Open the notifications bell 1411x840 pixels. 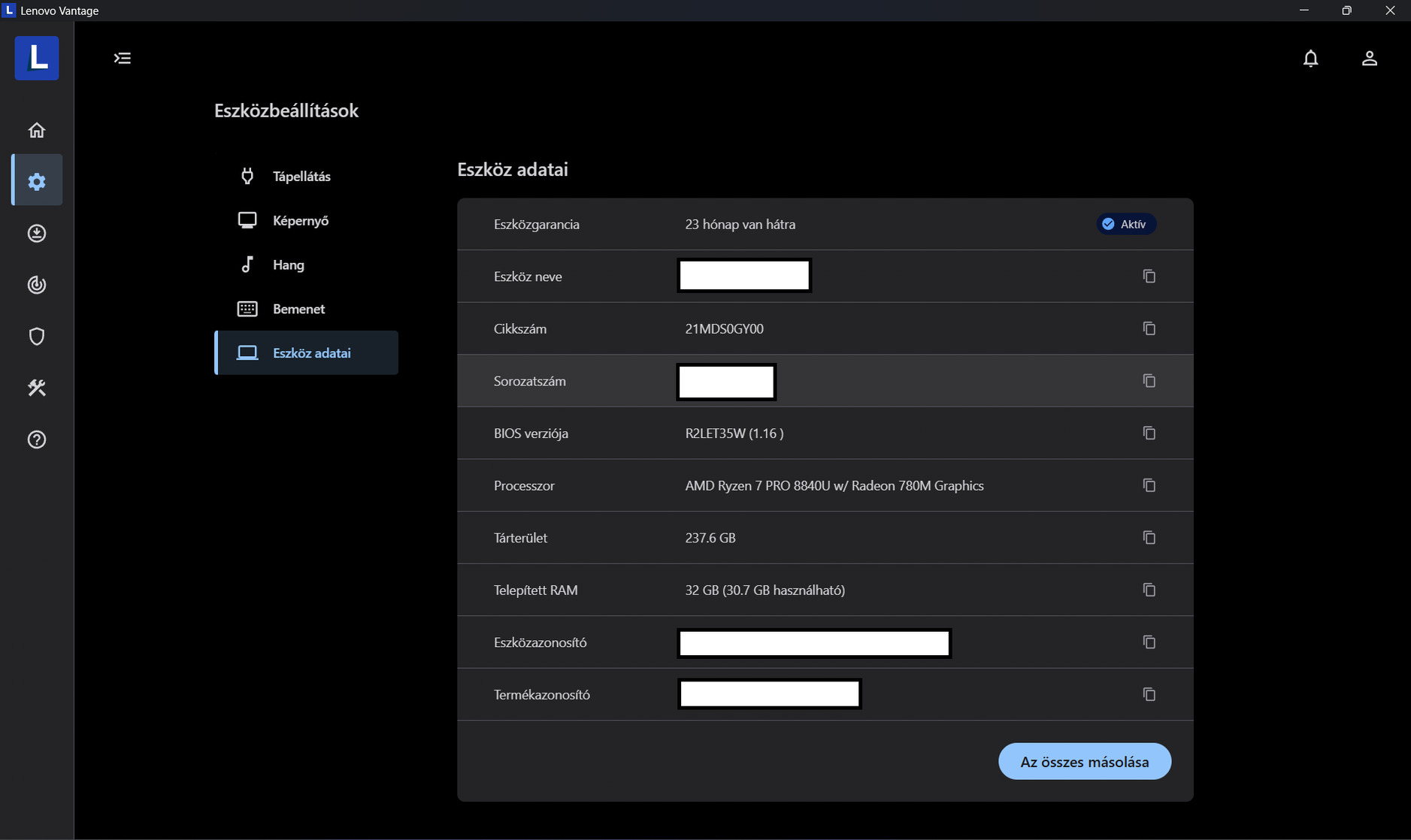tap(1310, 58)
